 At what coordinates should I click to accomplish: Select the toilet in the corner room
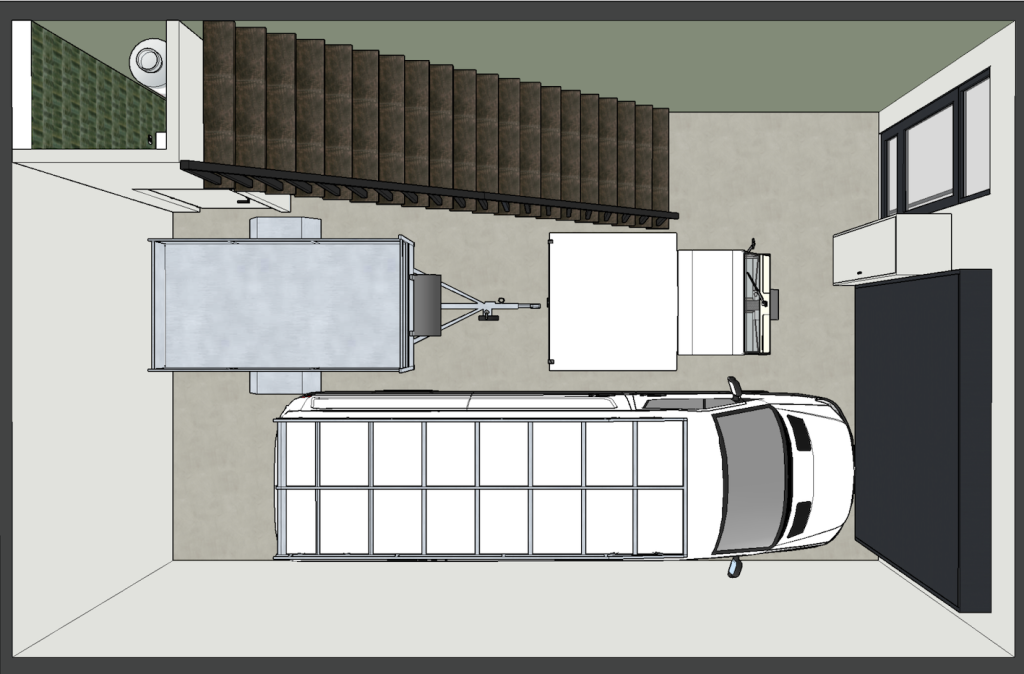coord(149,60)
